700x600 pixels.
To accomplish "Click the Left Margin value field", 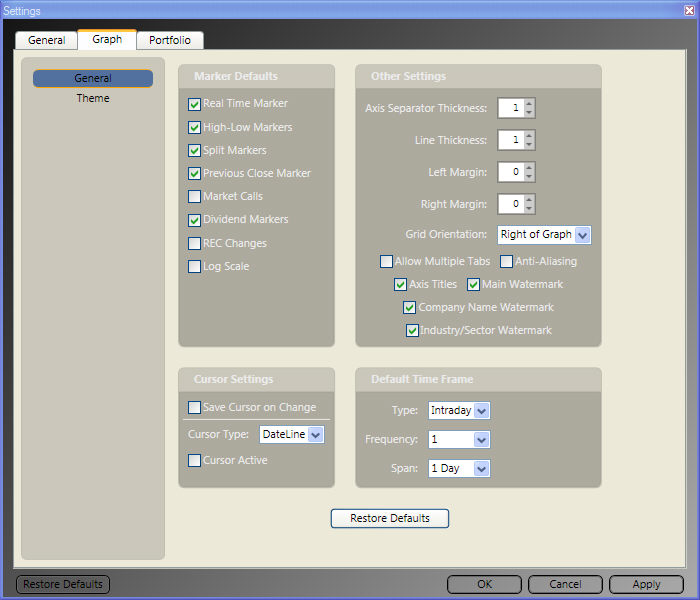I will (x=510, y=172).
